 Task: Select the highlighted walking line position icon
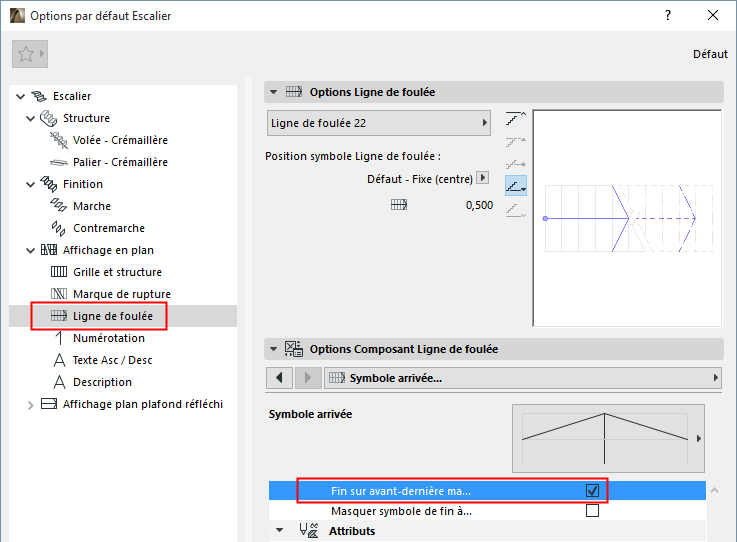[516, 186]
